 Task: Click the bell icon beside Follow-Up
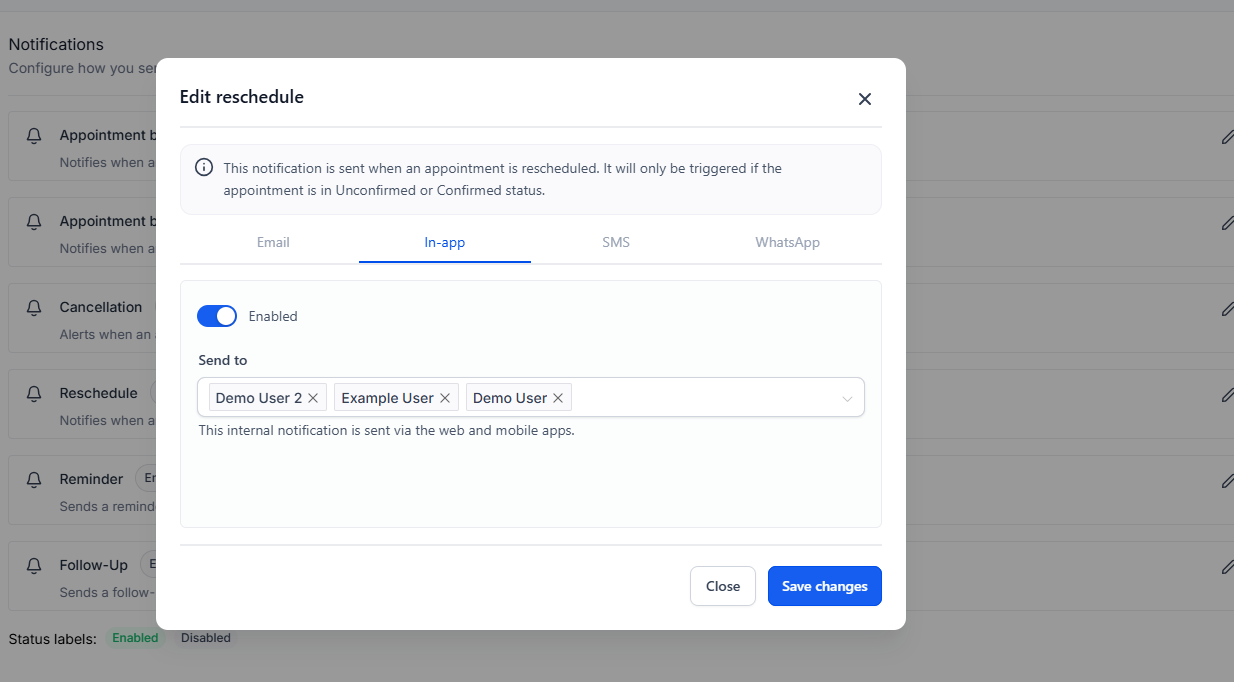pos(34,566)
